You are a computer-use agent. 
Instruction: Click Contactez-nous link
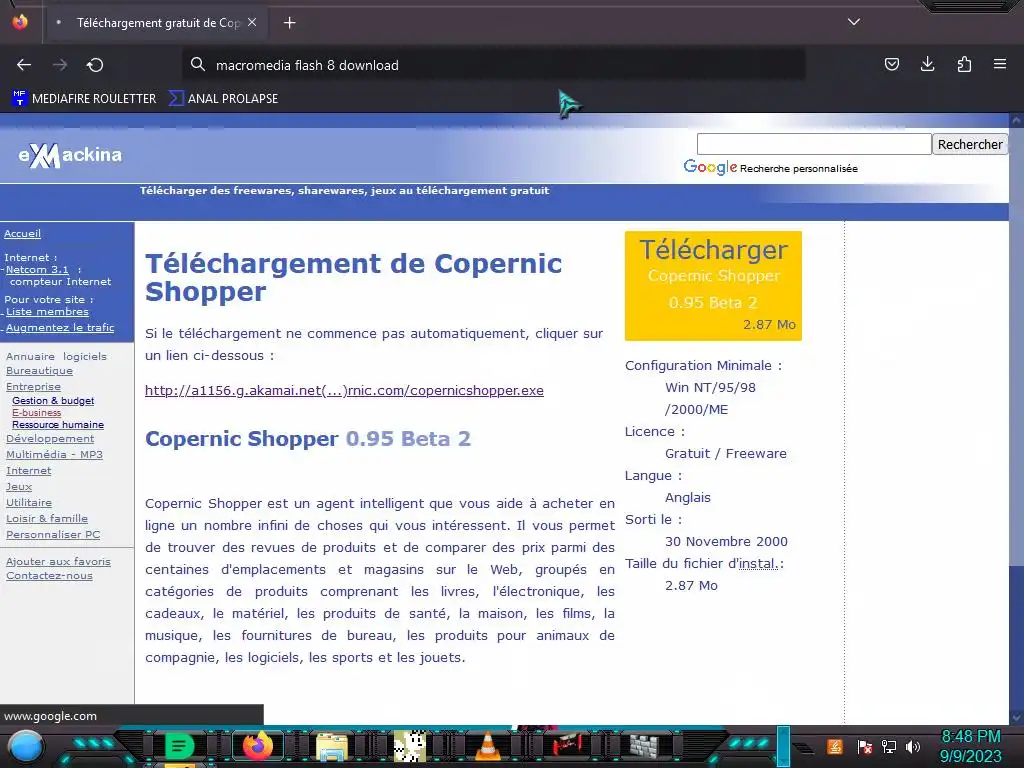point(49,576)
